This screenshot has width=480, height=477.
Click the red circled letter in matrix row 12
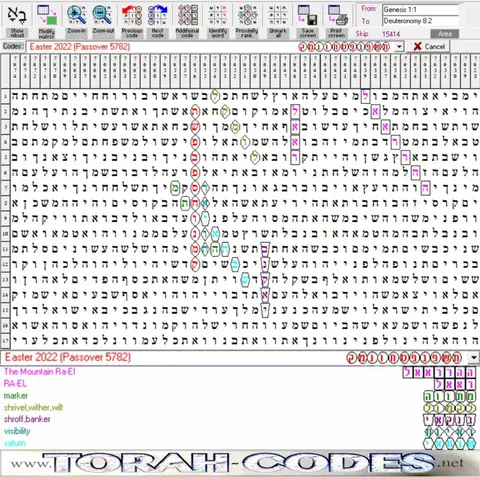[195, 264]
